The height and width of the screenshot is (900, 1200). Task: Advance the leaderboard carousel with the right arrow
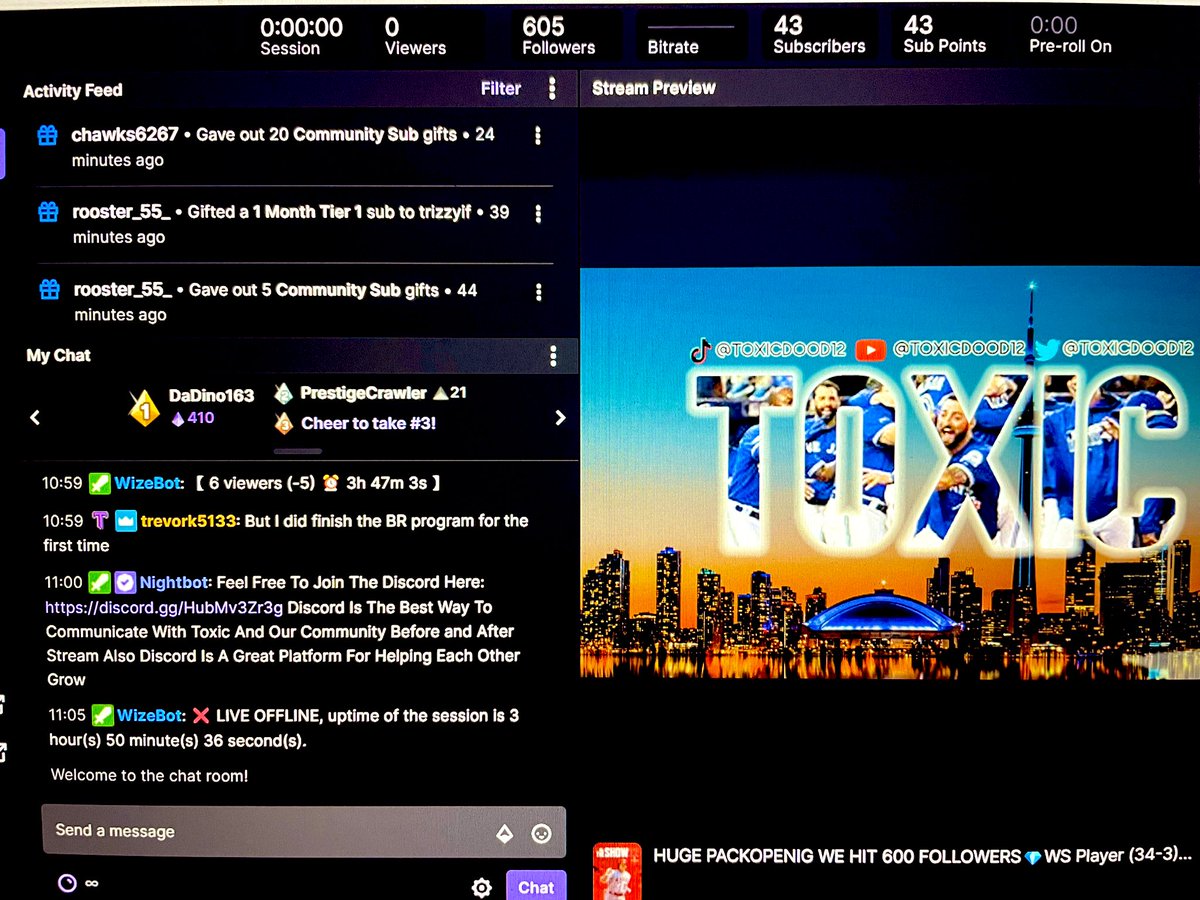click(x=561, y=417)
